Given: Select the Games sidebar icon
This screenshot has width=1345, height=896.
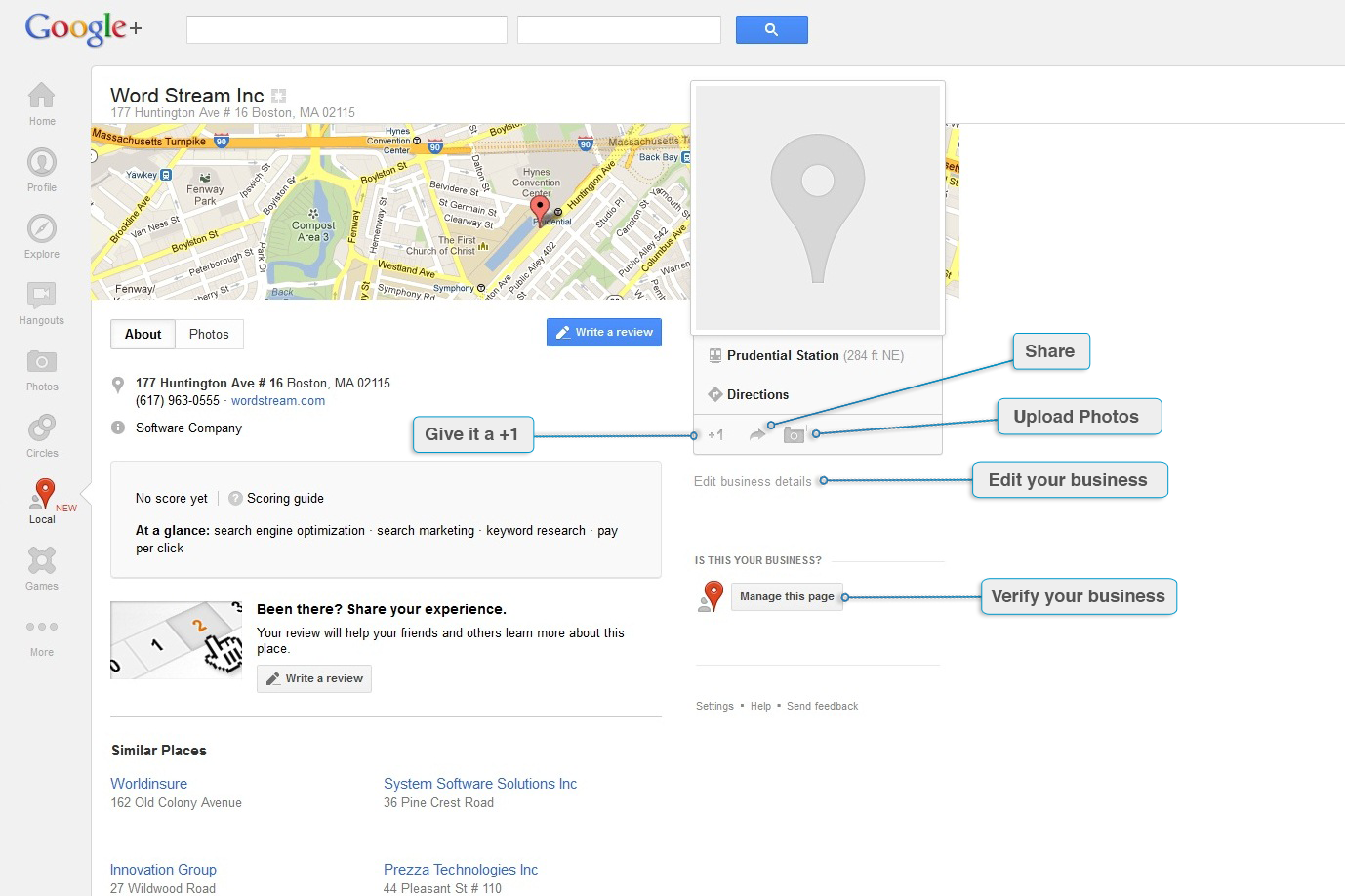Looking at the screenshot, I should tap(41, 560).
